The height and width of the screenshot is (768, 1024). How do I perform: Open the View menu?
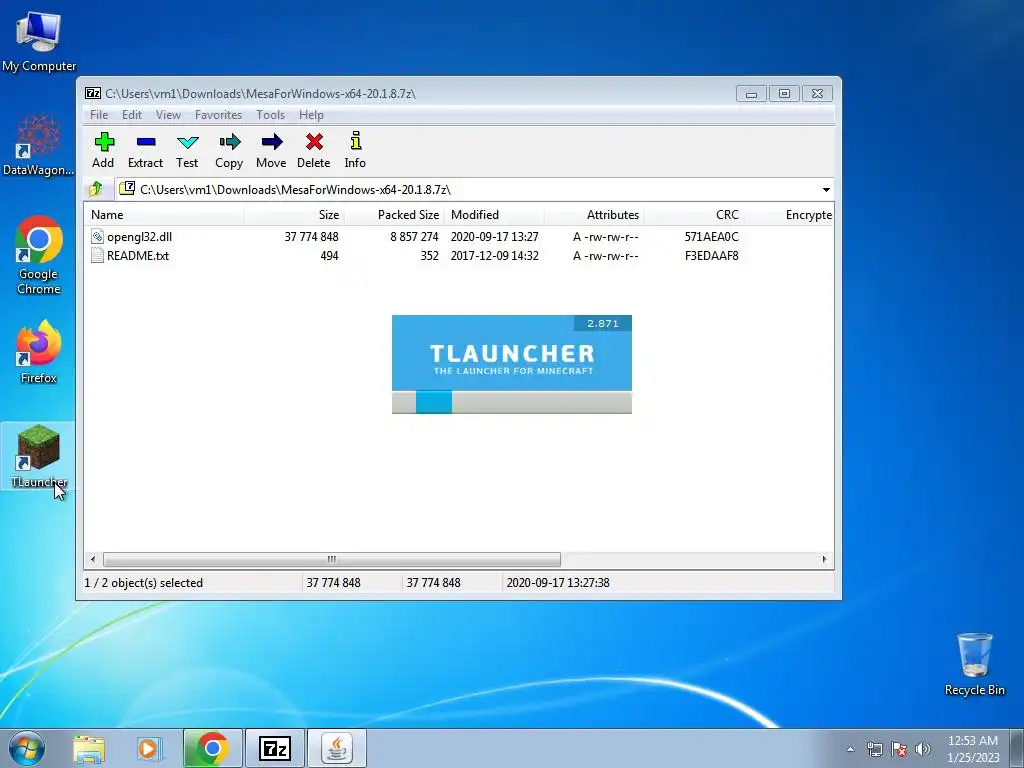point(168,115)
